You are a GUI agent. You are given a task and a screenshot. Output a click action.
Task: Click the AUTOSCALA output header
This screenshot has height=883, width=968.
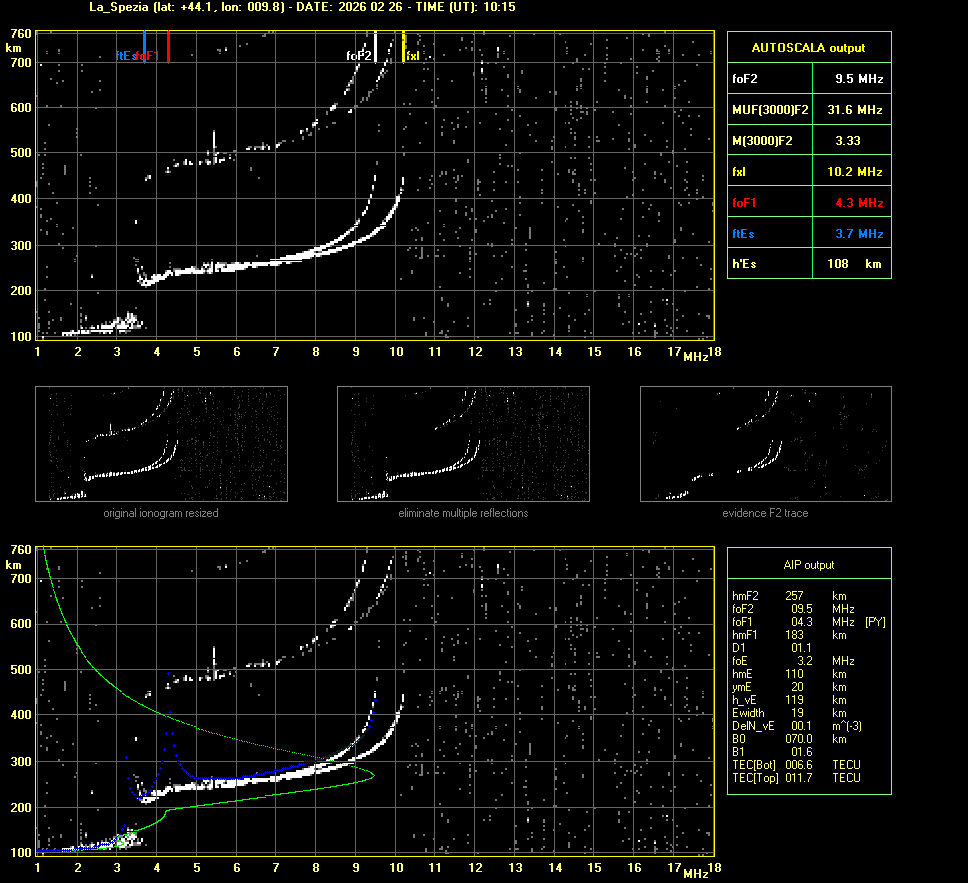tap(808, 47)
